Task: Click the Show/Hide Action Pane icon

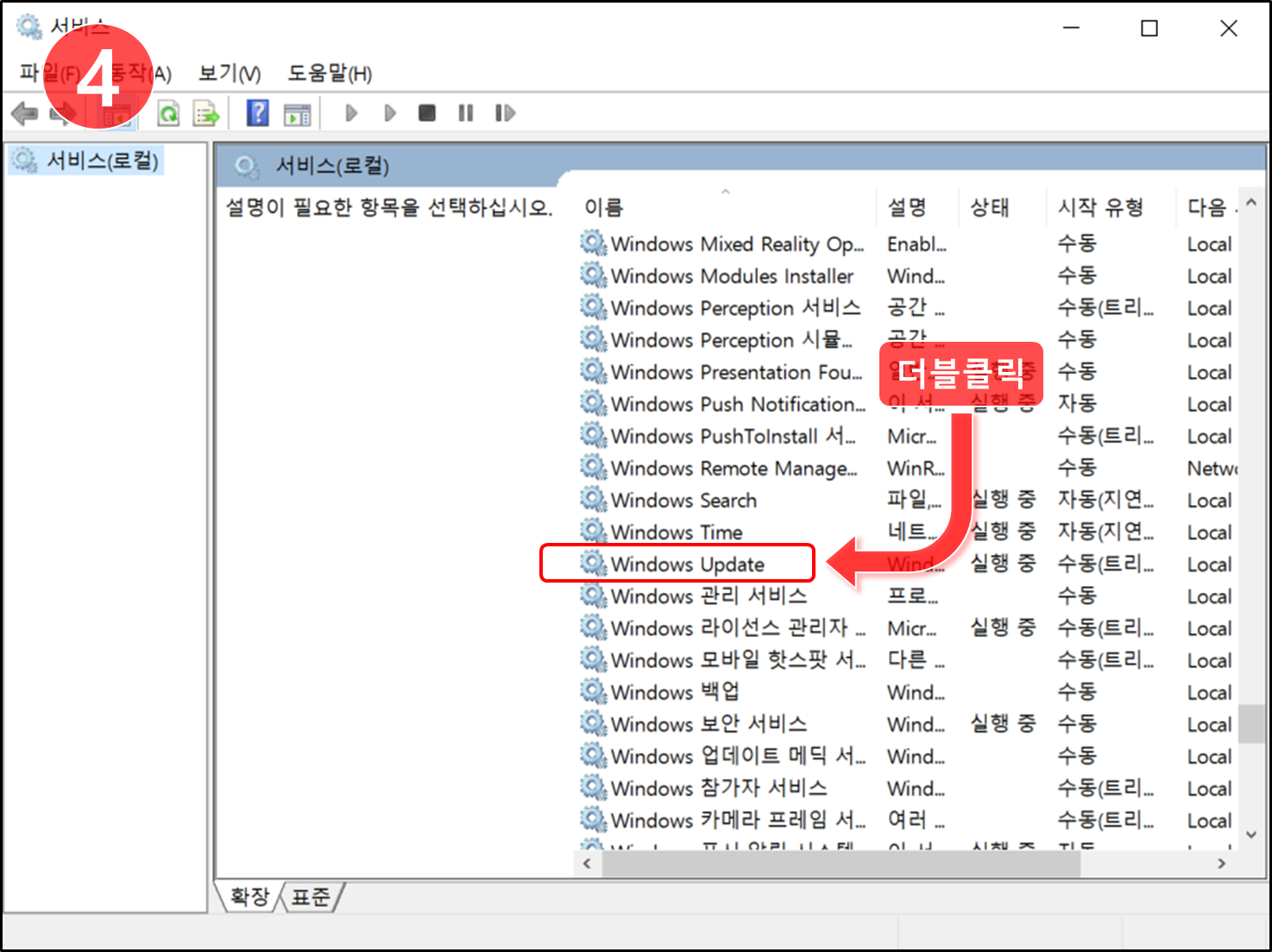Action: click(x=298, y=113)
